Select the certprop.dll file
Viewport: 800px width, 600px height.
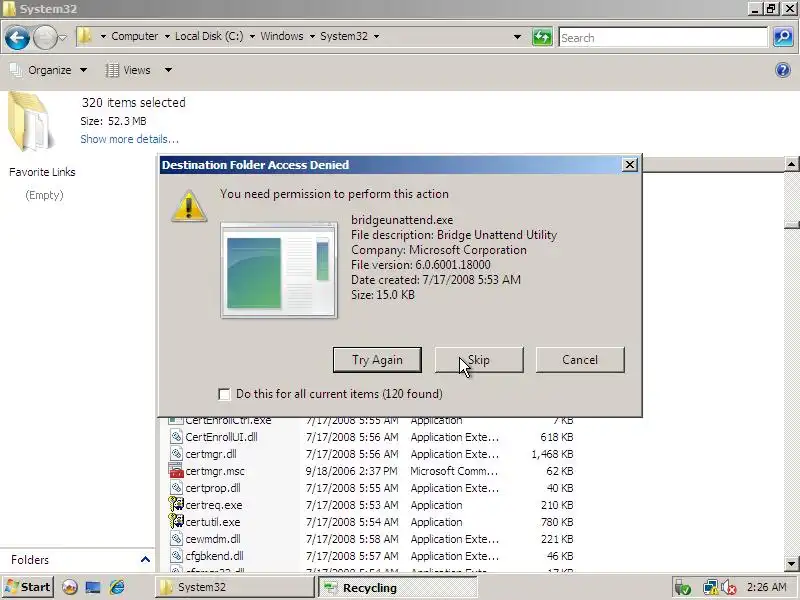click(213, 488)
